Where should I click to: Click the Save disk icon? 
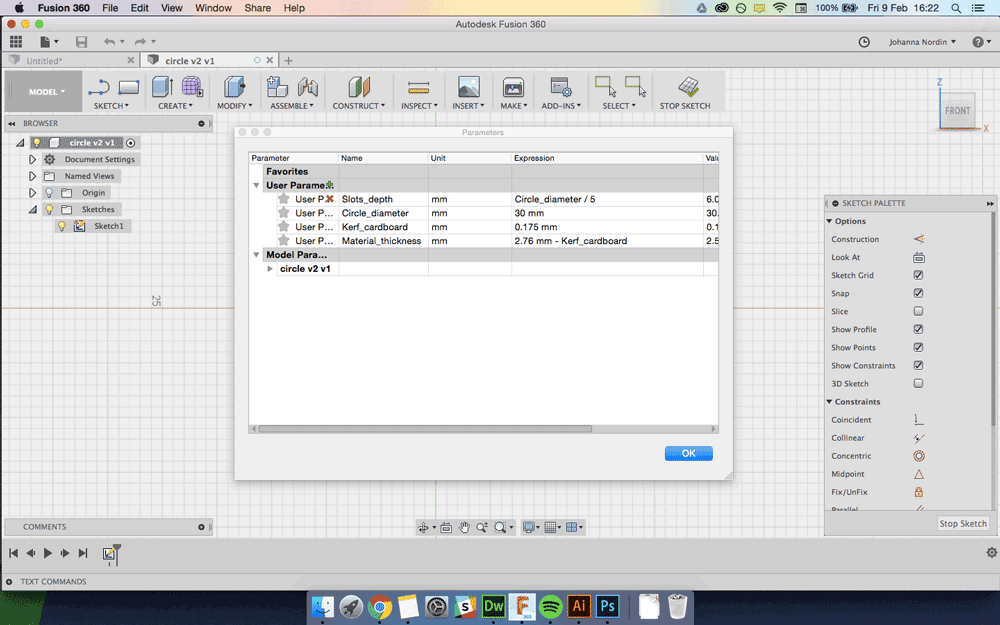(81, 41)
